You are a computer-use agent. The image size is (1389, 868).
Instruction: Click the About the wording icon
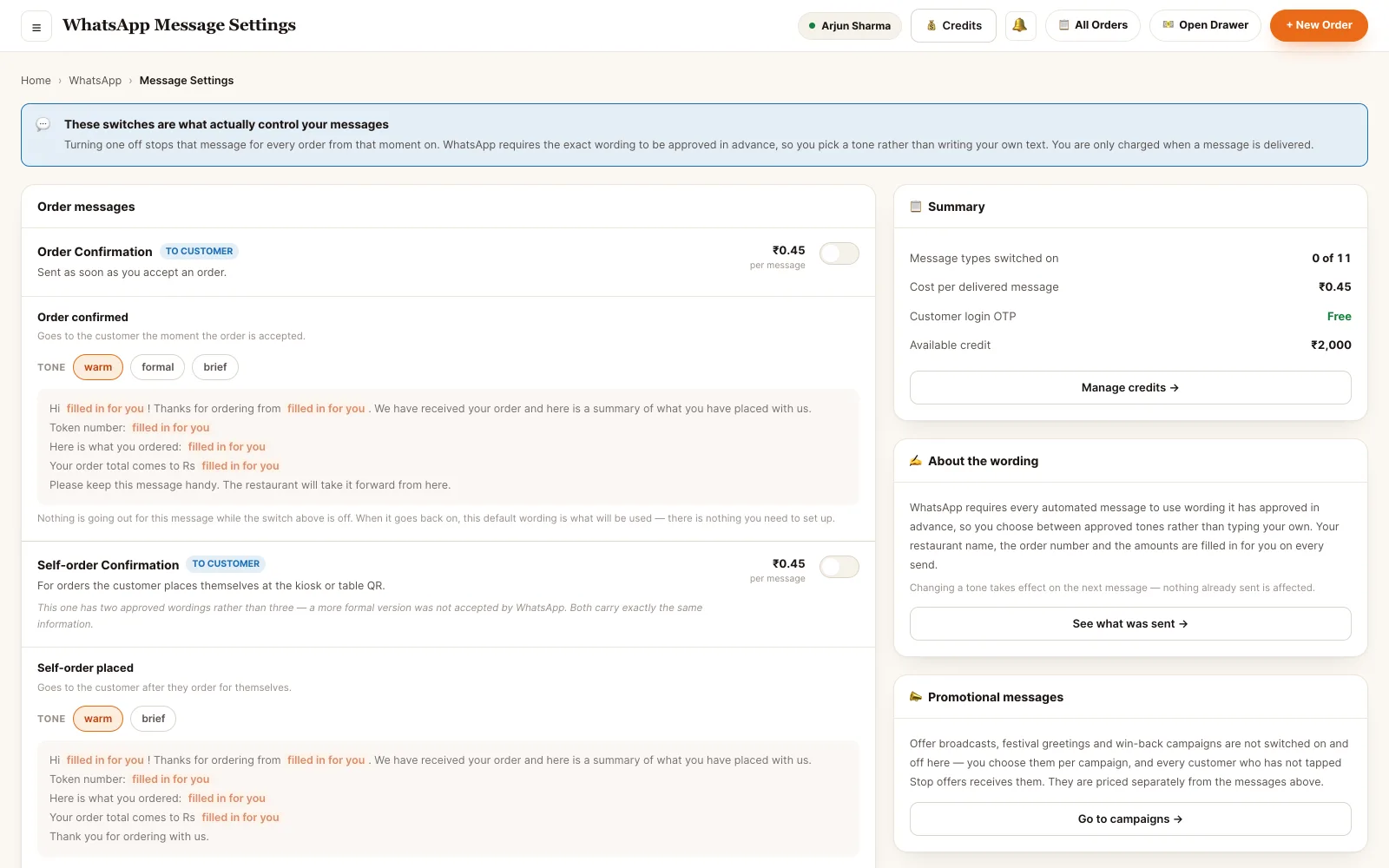(916, 461)
